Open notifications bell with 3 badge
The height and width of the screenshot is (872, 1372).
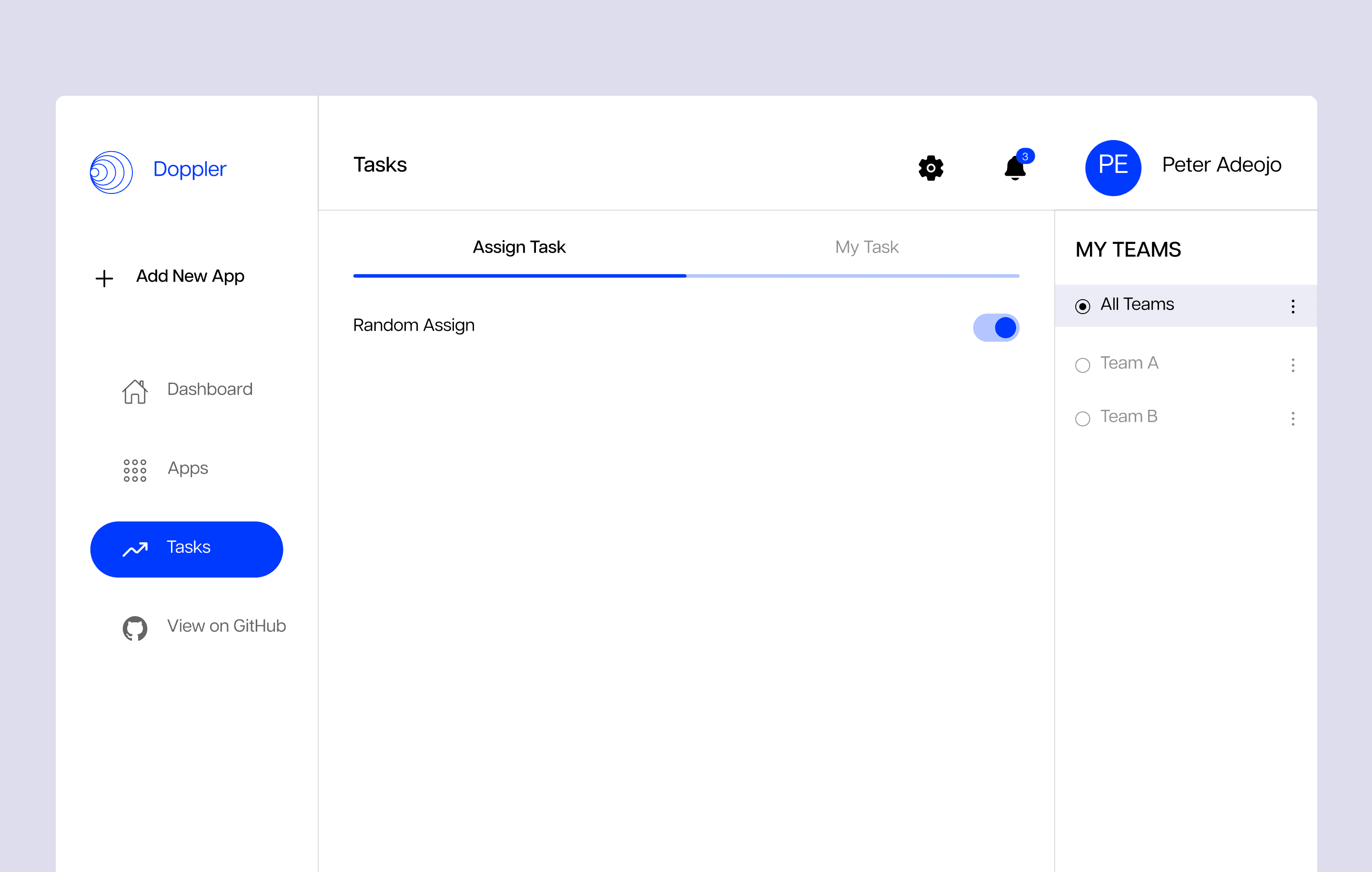[1015, 168]
